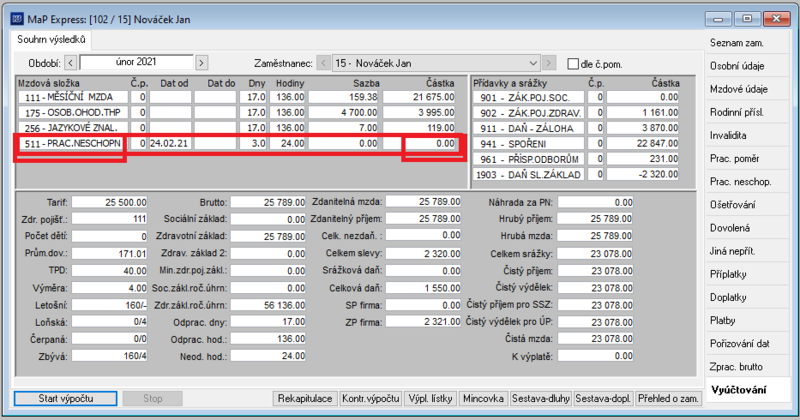Go to previous period with left arrow
Viewport: 800px width, 420px height.
pos(71,63)
